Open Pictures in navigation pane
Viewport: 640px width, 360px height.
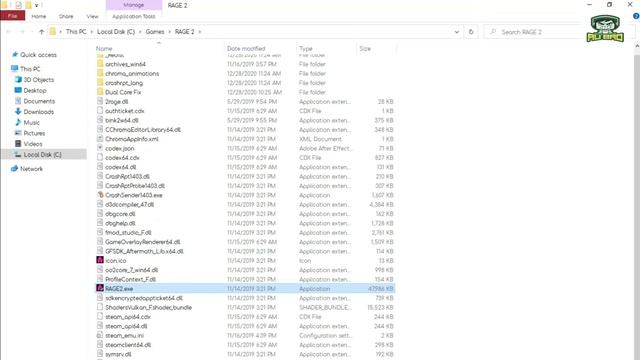(x=34, y=133)
